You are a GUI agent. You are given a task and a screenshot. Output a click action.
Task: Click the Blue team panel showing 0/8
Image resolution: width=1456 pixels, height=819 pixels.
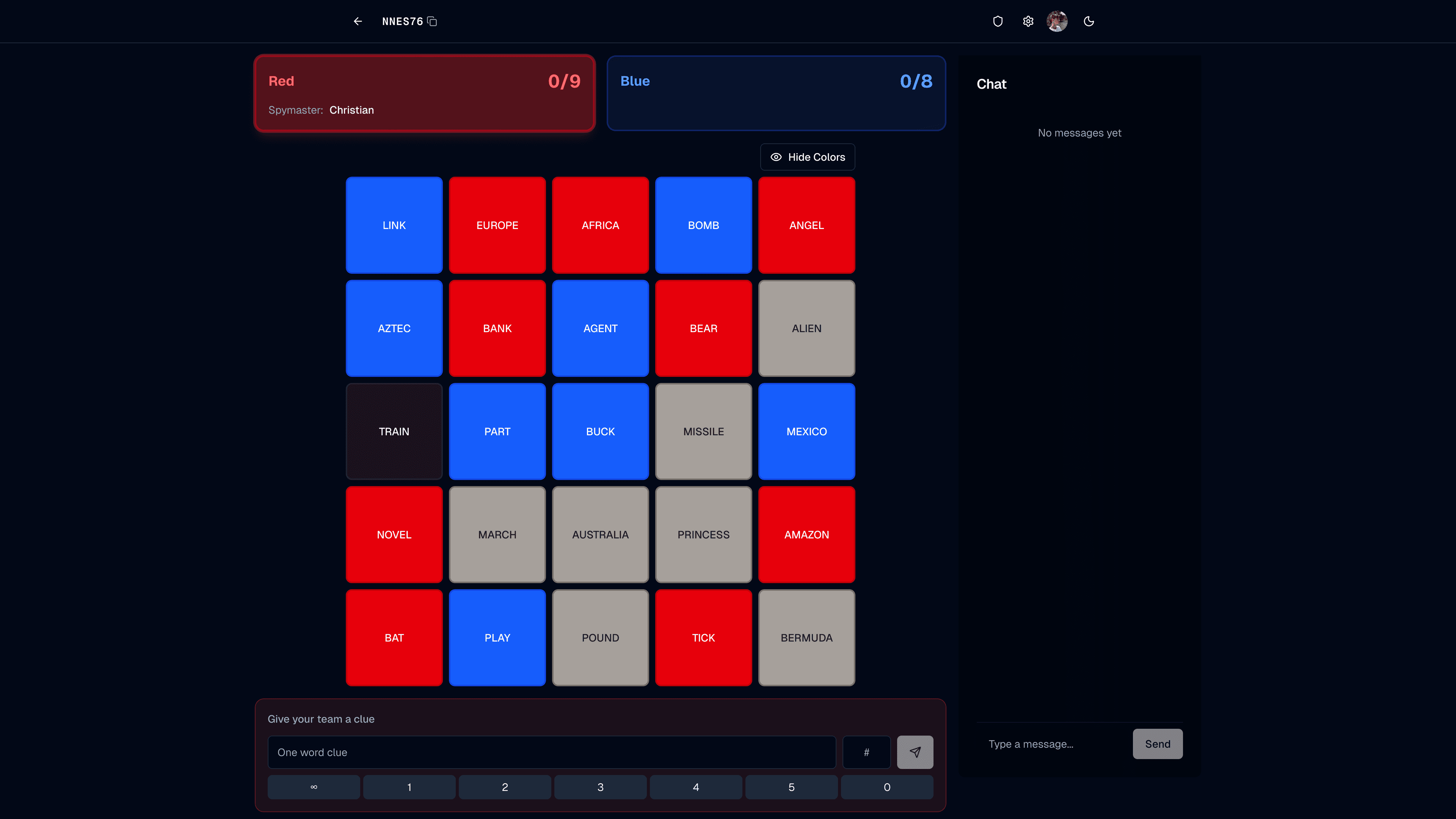pos(776,93)
